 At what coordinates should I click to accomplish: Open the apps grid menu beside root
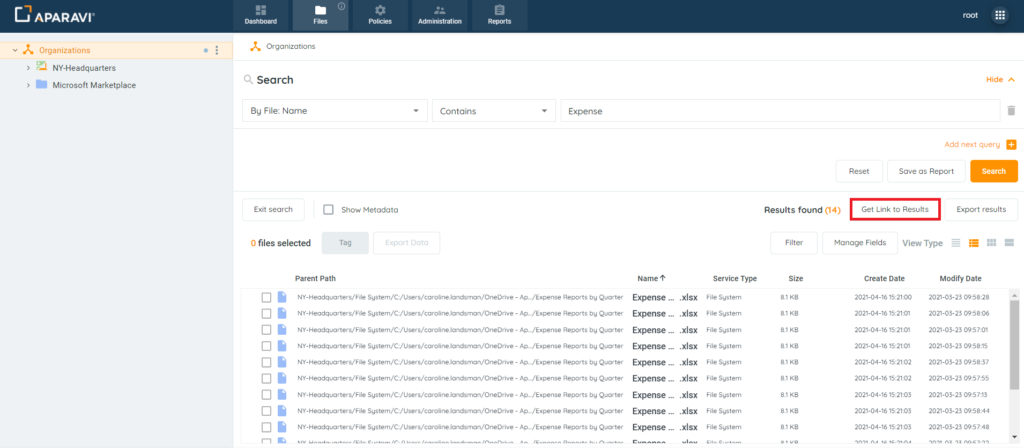tap(999, 15)
